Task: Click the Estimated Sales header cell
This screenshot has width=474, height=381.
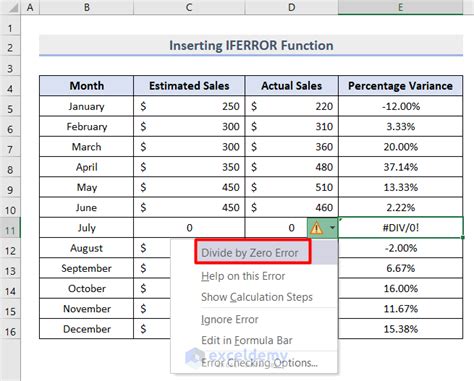Action: [x=189, y=86]
